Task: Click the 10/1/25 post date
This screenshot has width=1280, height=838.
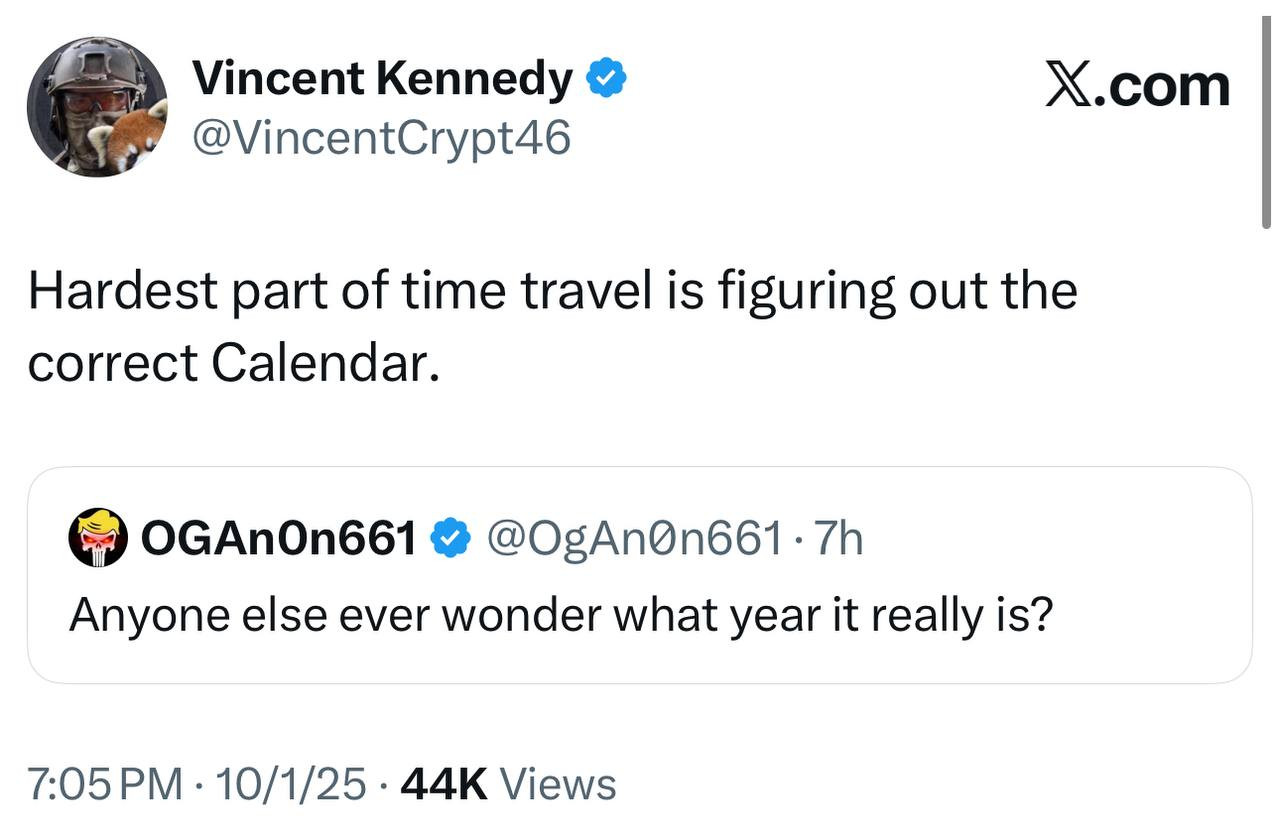Action: coord(292,784)
